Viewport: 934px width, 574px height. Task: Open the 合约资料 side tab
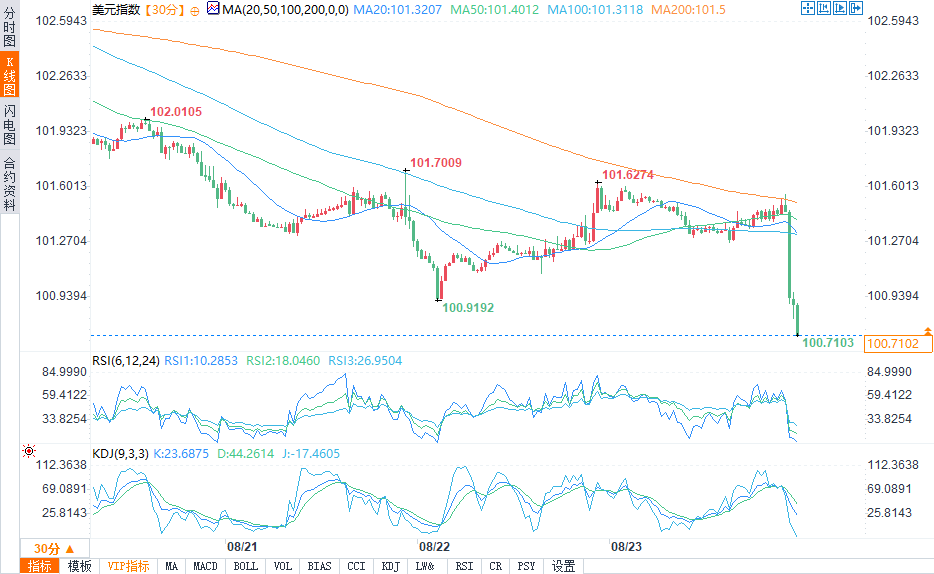tap(10, 184)
